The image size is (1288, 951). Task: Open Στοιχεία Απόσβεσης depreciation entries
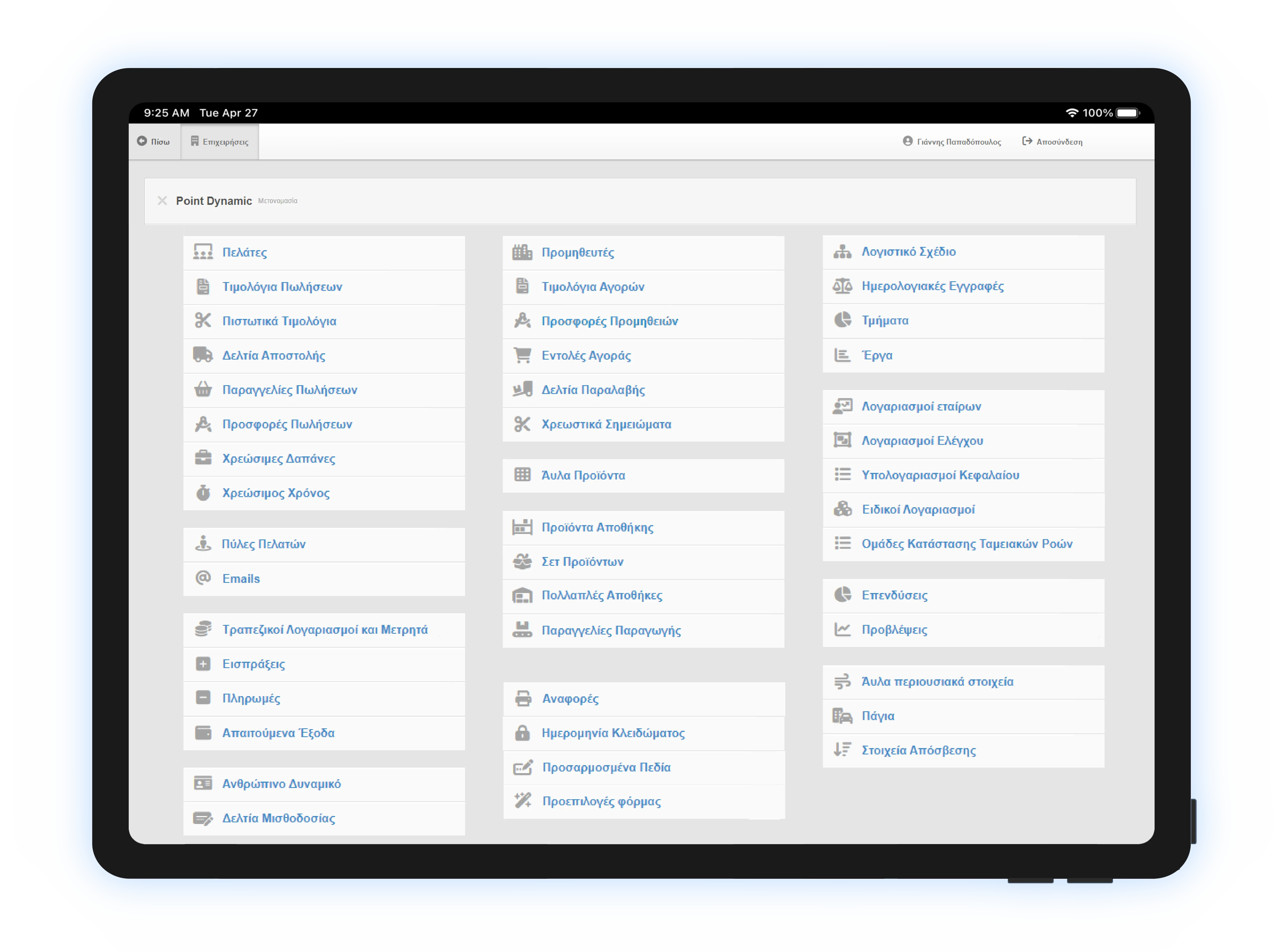[x=918, y=750]
